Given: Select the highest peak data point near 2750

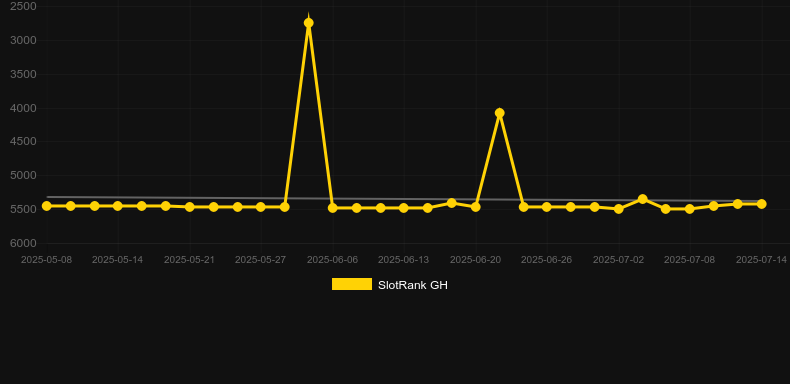Looking at the screenshot, I should click(x=309, y=23).
